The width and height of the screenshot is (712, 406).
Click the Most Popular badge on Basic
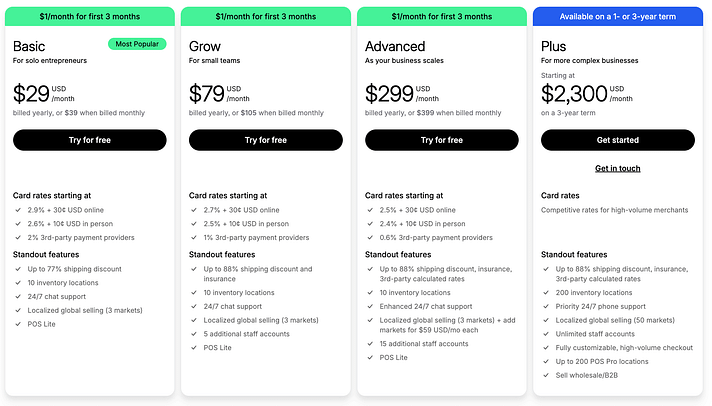coord(137,44)
